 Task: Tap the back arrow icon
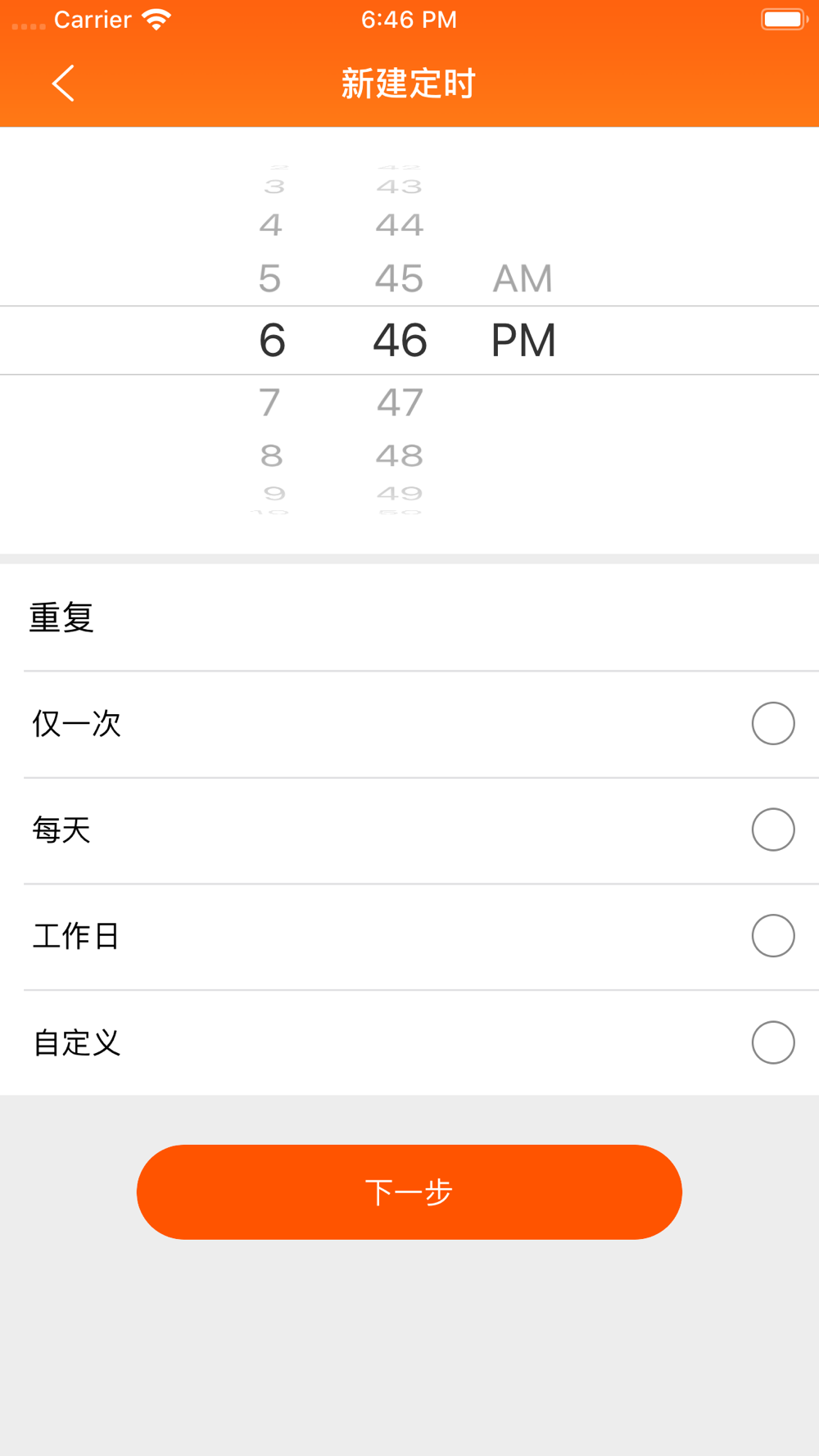63,84
